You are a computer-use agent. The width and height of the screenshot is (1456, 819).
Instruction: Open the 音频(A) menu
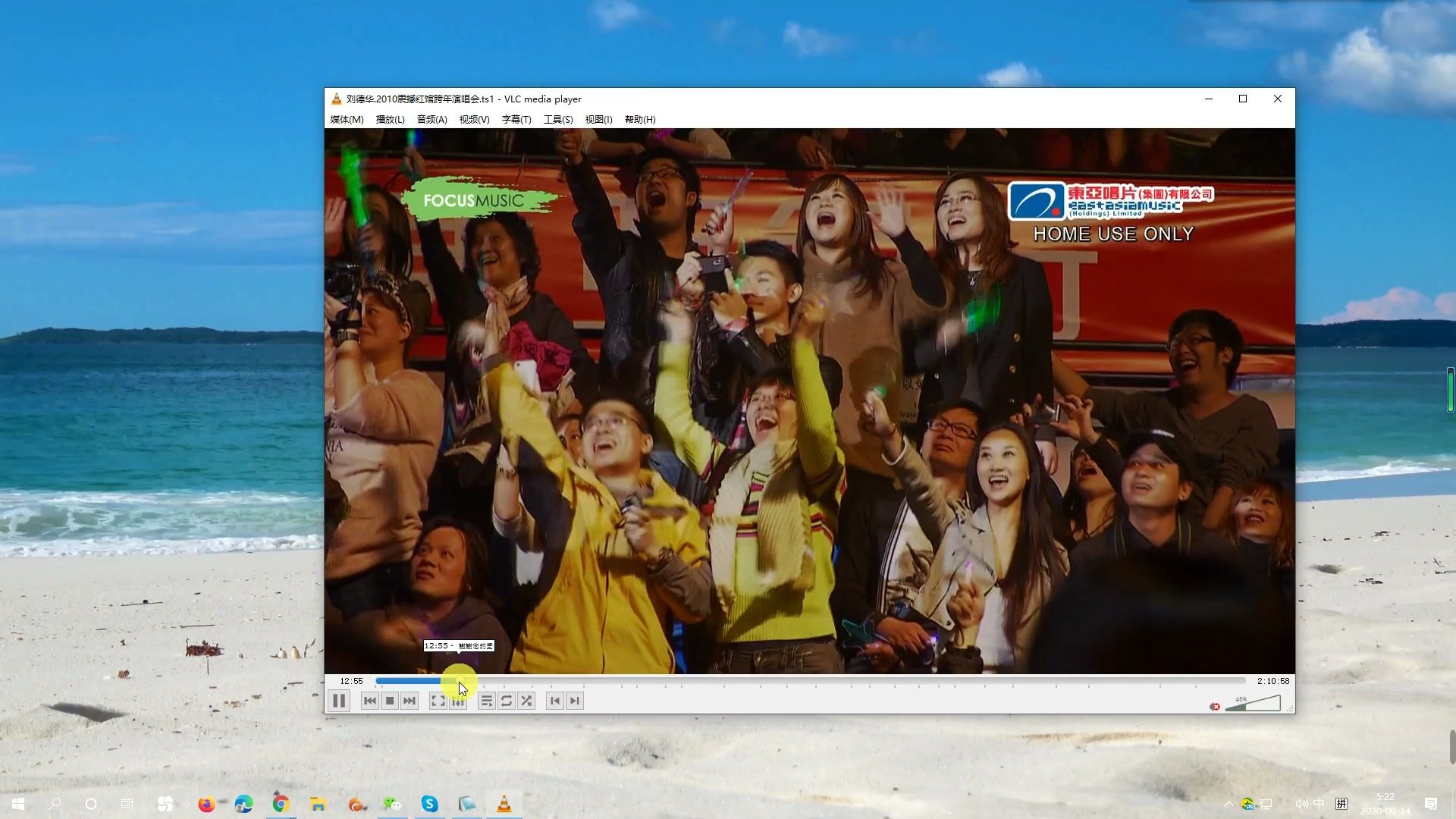pos(431,119)
